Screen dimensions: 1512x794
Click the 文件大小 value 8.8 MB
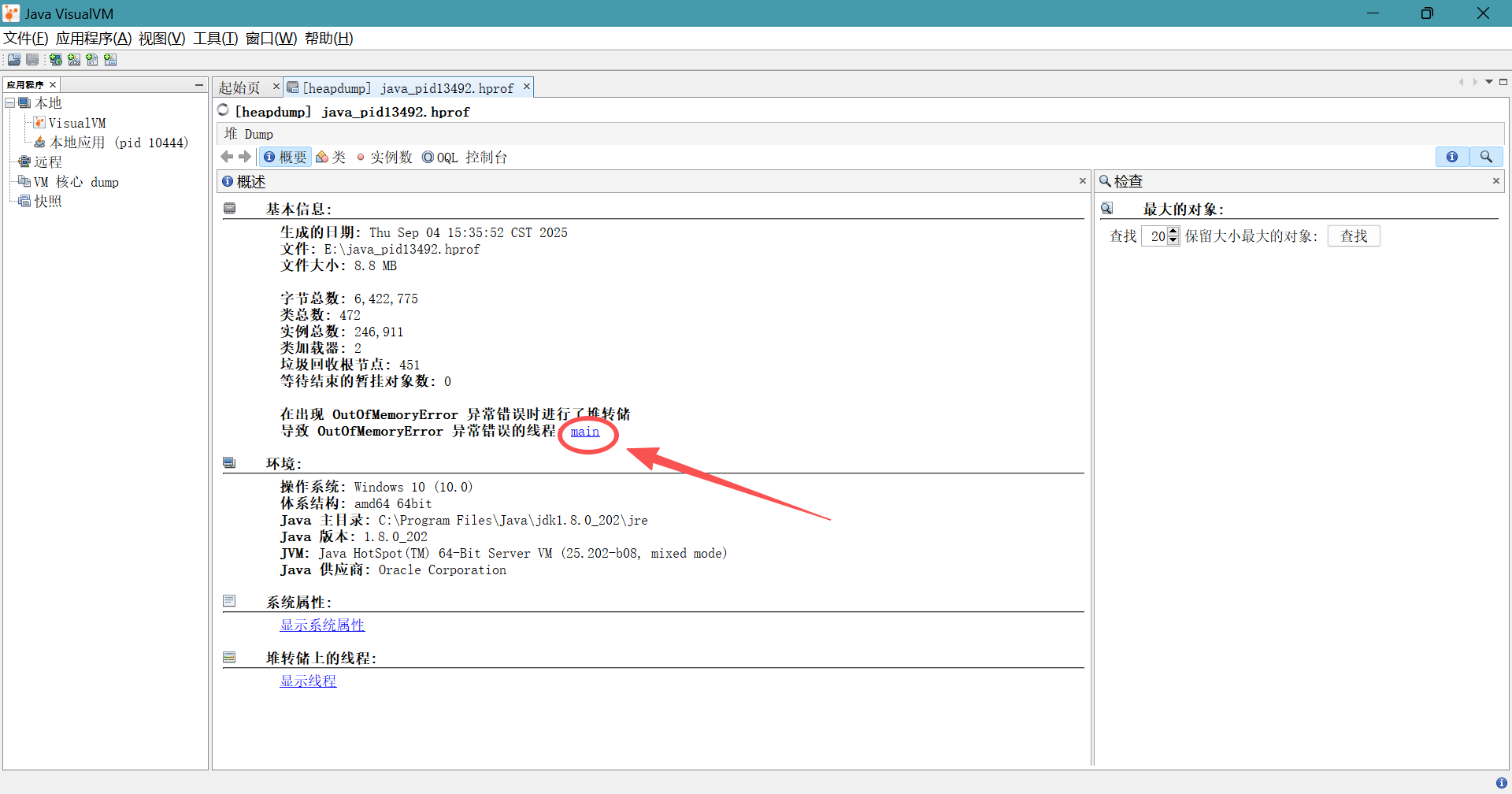[x=376, y=266]
